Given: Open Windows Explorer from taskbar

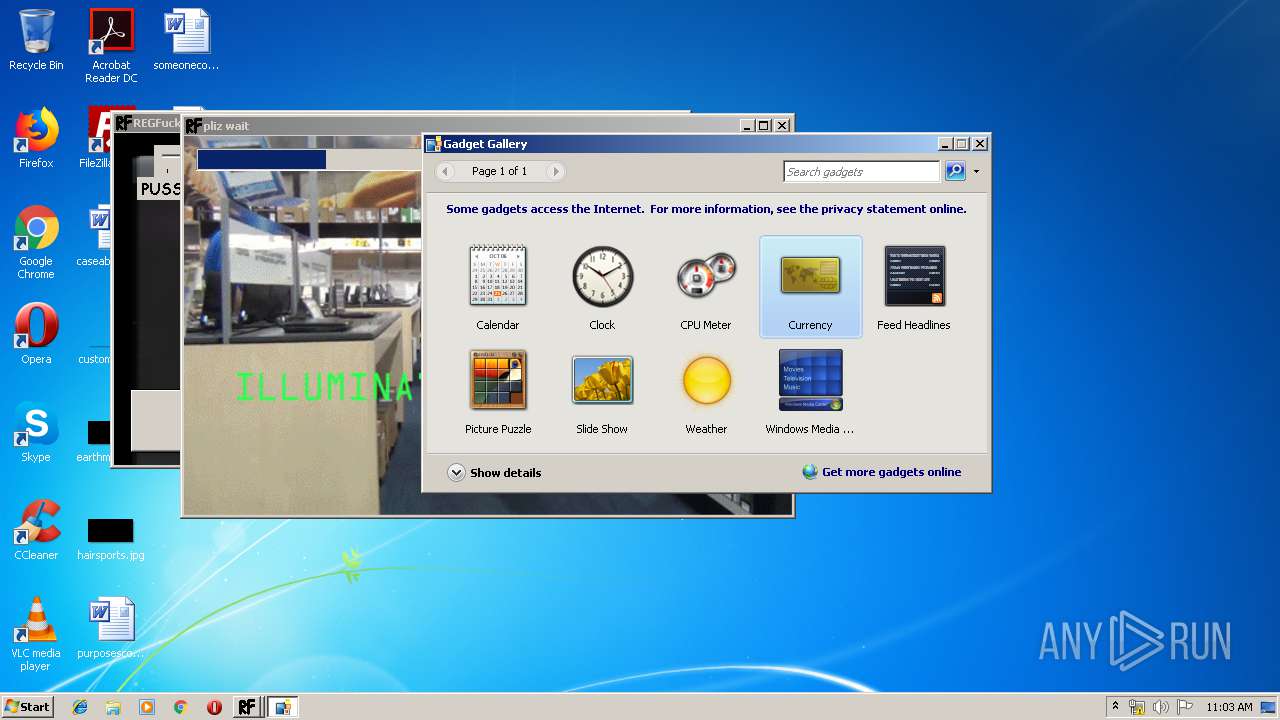Looking at the screenshot, I should click(113, 707).
